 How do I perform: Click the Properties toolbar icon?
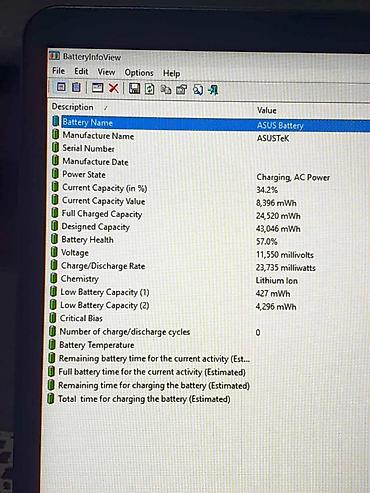click(x=181, y=90)
